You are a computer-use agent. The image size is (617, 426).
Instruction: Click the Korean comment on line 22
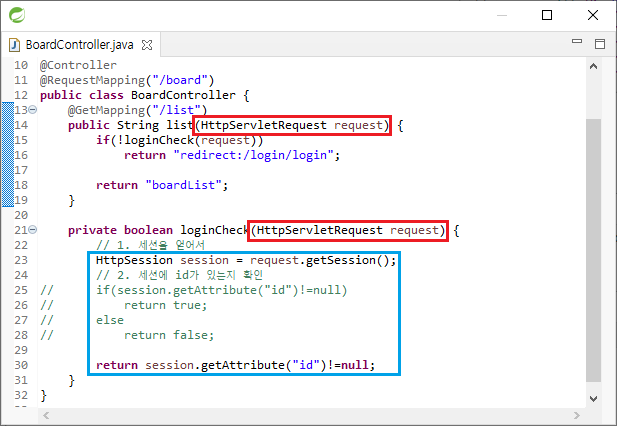[150, 245]
